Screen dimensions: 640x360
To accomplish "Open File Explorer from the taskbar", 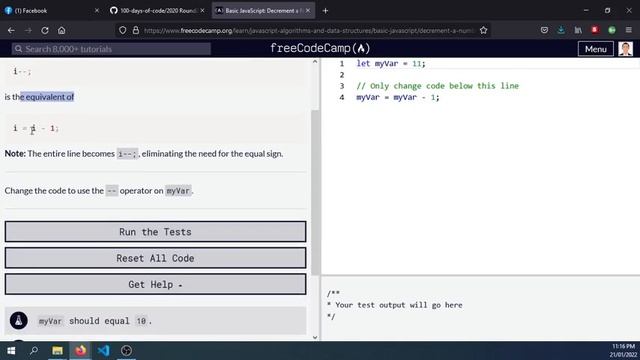I will point(57,351).
